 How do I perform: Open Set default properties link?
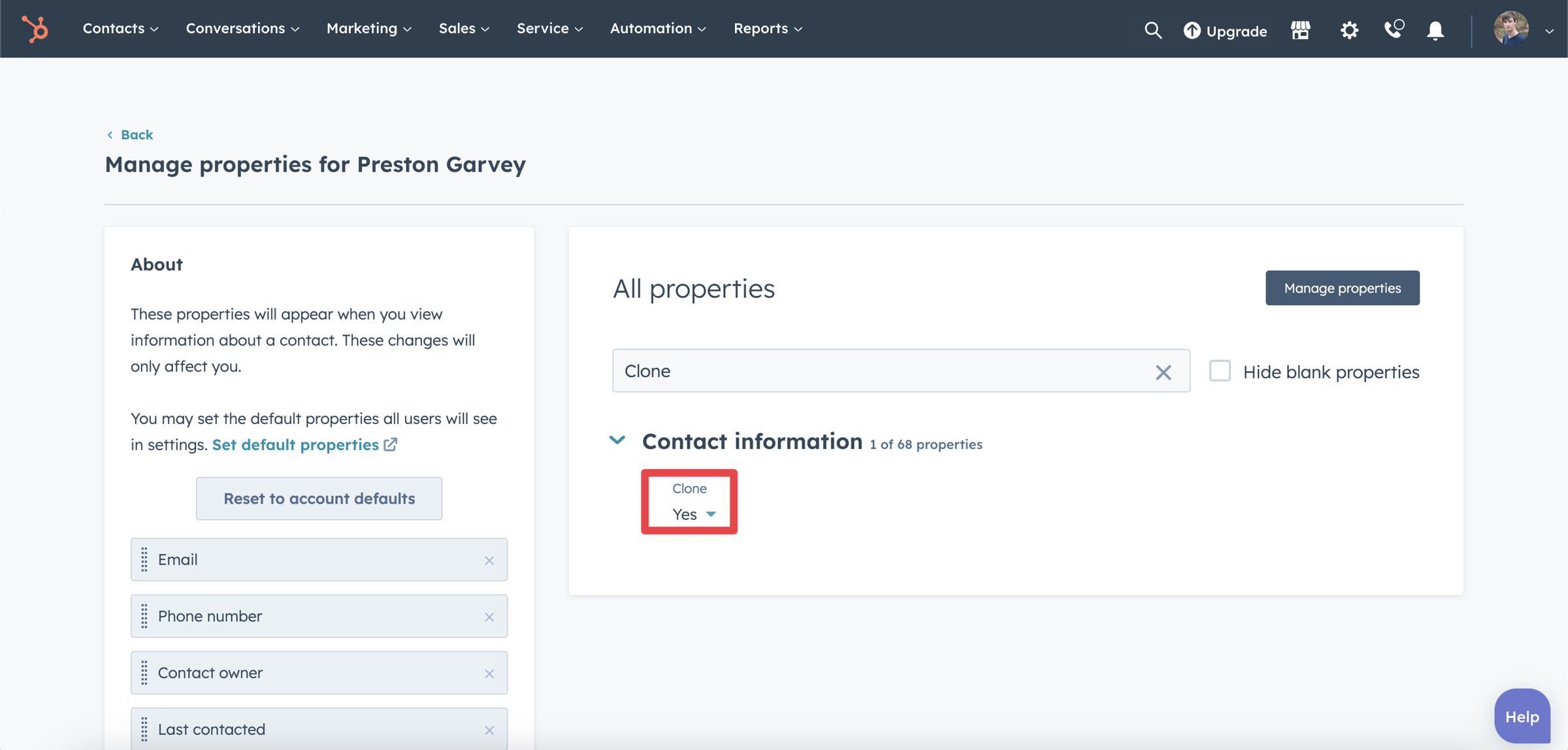[295, 444]
